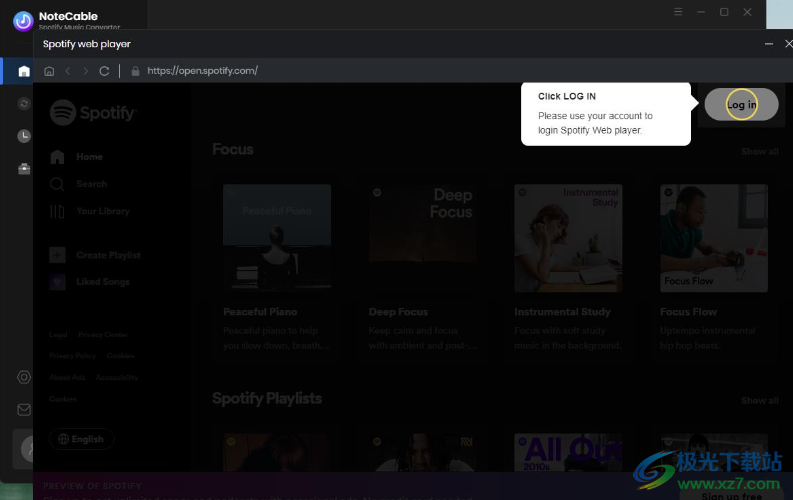Open Liked Songs
The height and width of the screenshot is (500, 793).
point(103,282)
